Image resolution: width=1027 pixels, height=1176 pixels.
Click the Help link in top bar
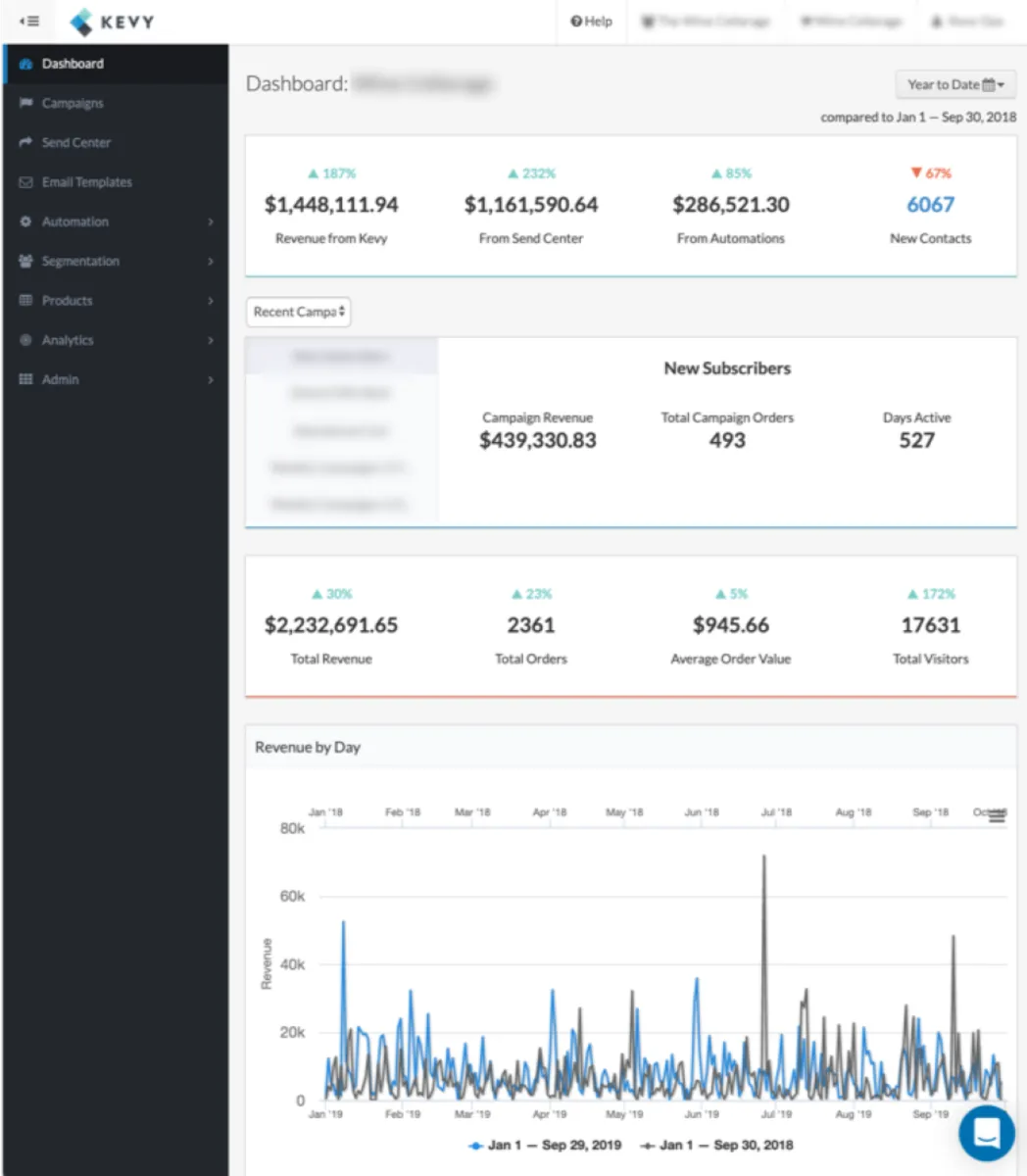(592, 22)
